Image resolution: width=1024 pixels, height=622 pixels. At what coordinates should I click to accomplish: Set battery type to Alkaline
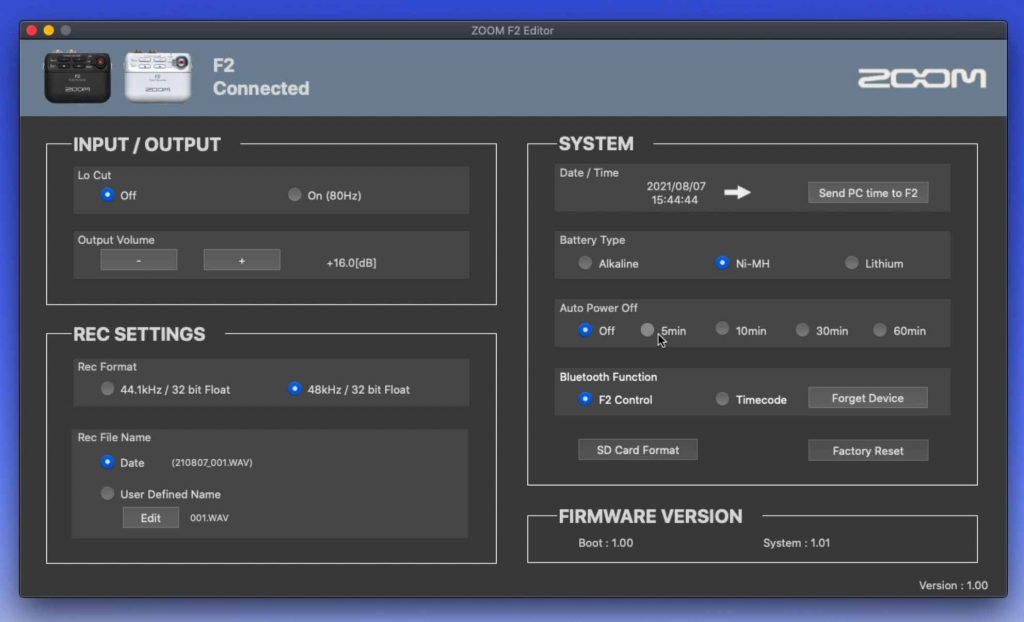[585, 263]
